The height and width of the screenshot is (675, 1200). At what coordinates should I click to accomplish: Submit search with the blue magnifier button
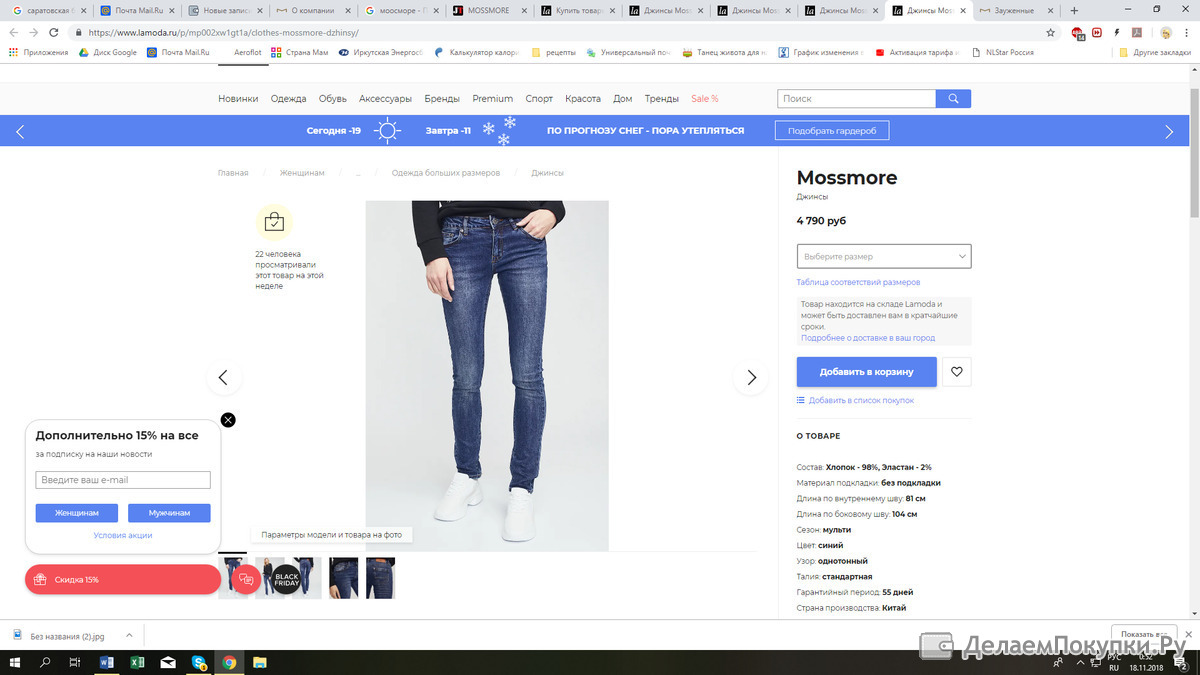(953, 99)
